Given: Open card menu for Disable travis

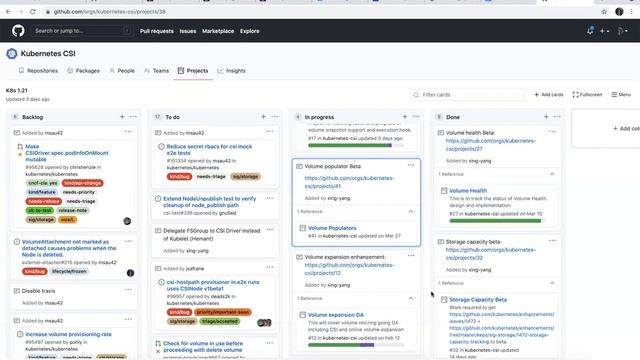Looking at the screenshot, I should [129, 290].
